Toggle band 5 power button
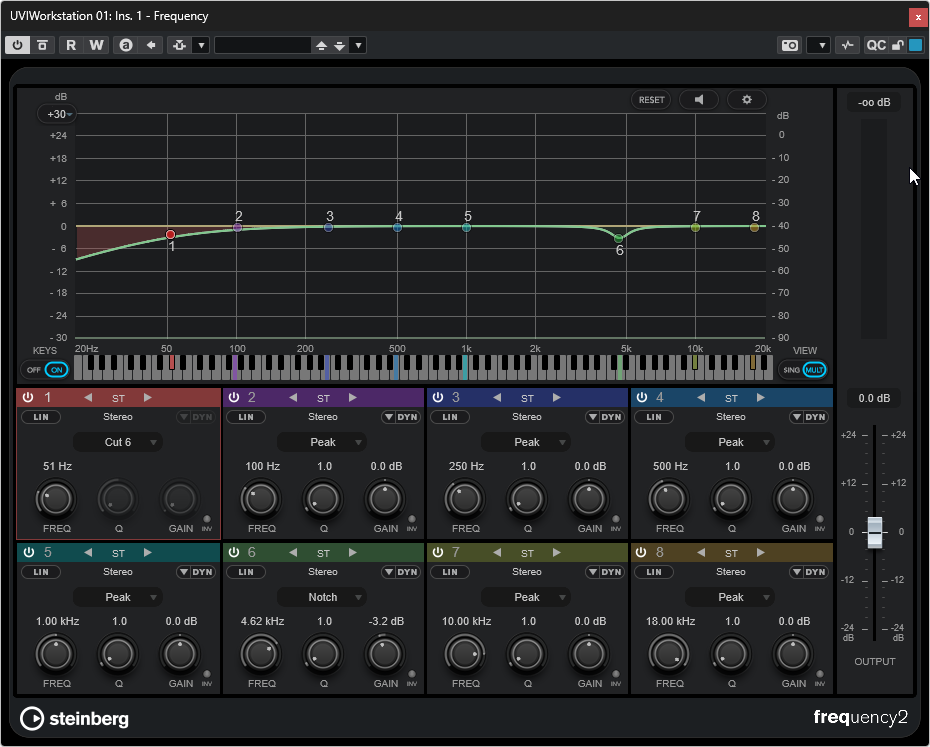This screenshot has height=747, width=930. pos(28,552)
